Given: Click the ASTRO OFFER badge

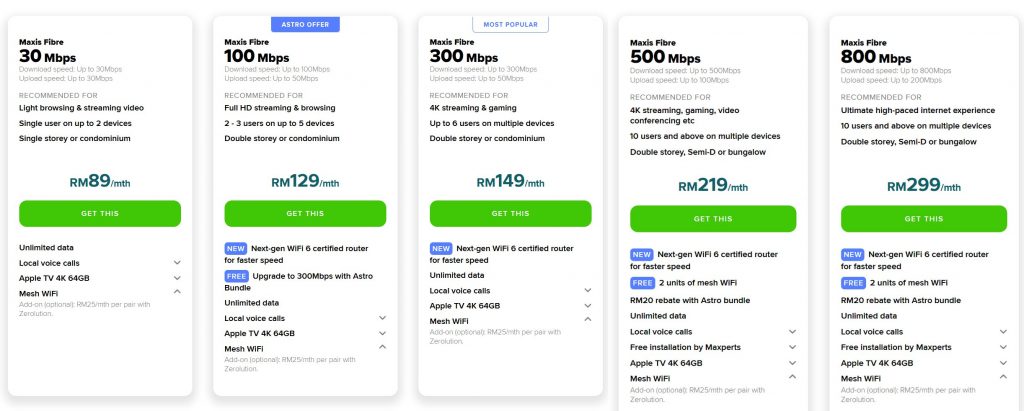Looking at the screenshot, I should pyautogui.click(x=305, y=24).
